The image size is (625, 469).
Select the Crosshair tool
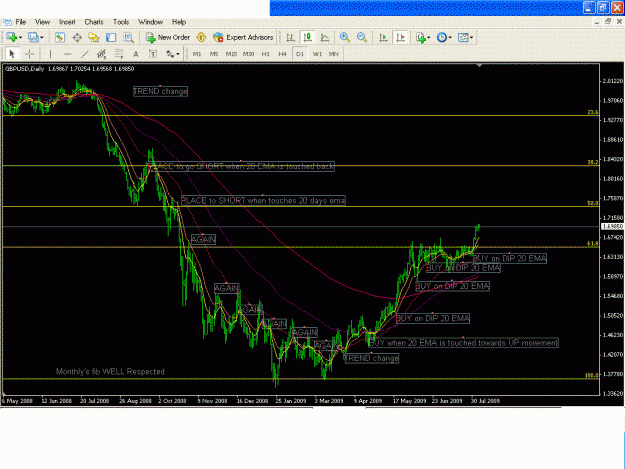coord(29,54)
